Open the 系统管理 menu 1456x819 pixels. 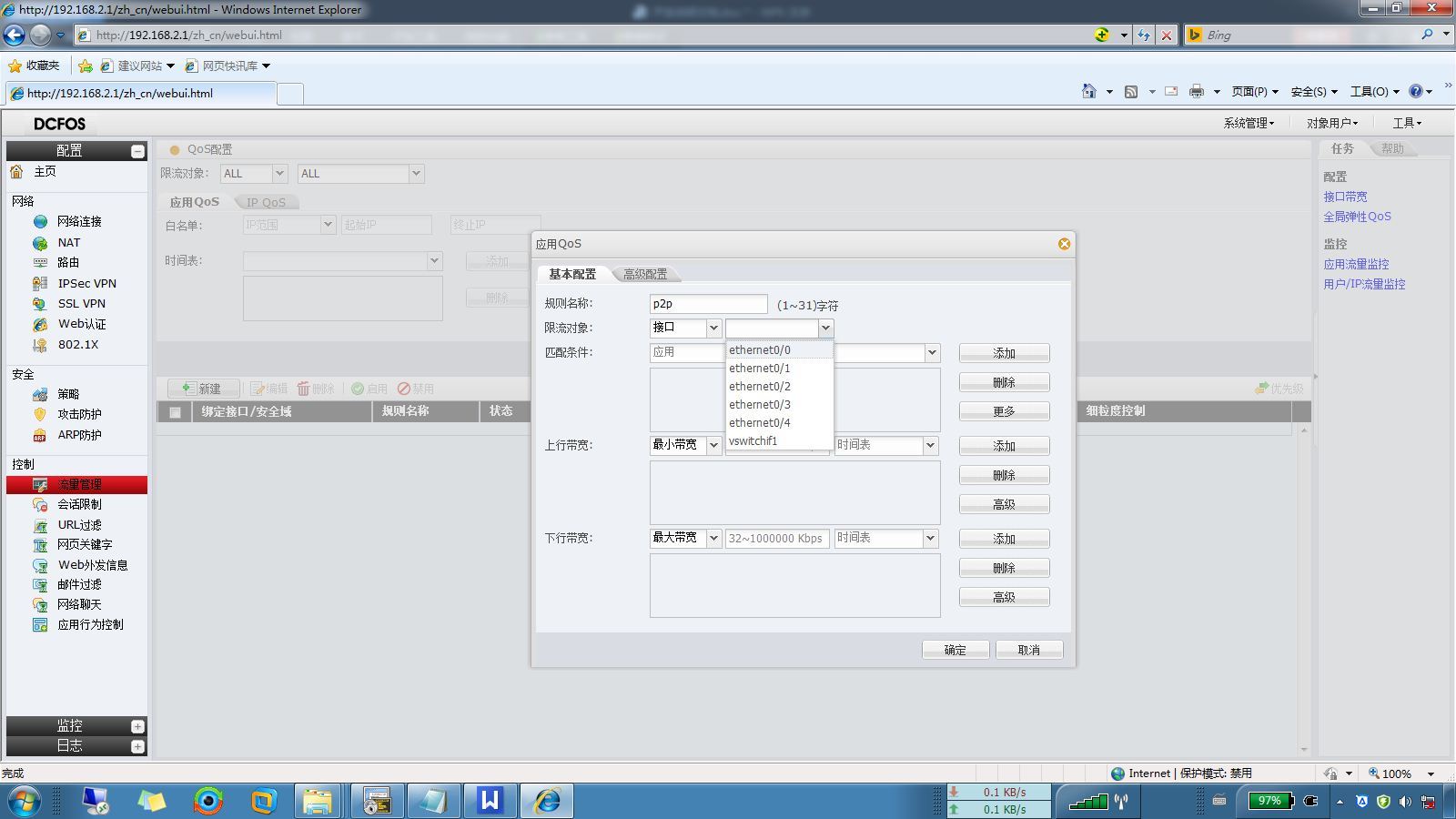click(1249, 123)
